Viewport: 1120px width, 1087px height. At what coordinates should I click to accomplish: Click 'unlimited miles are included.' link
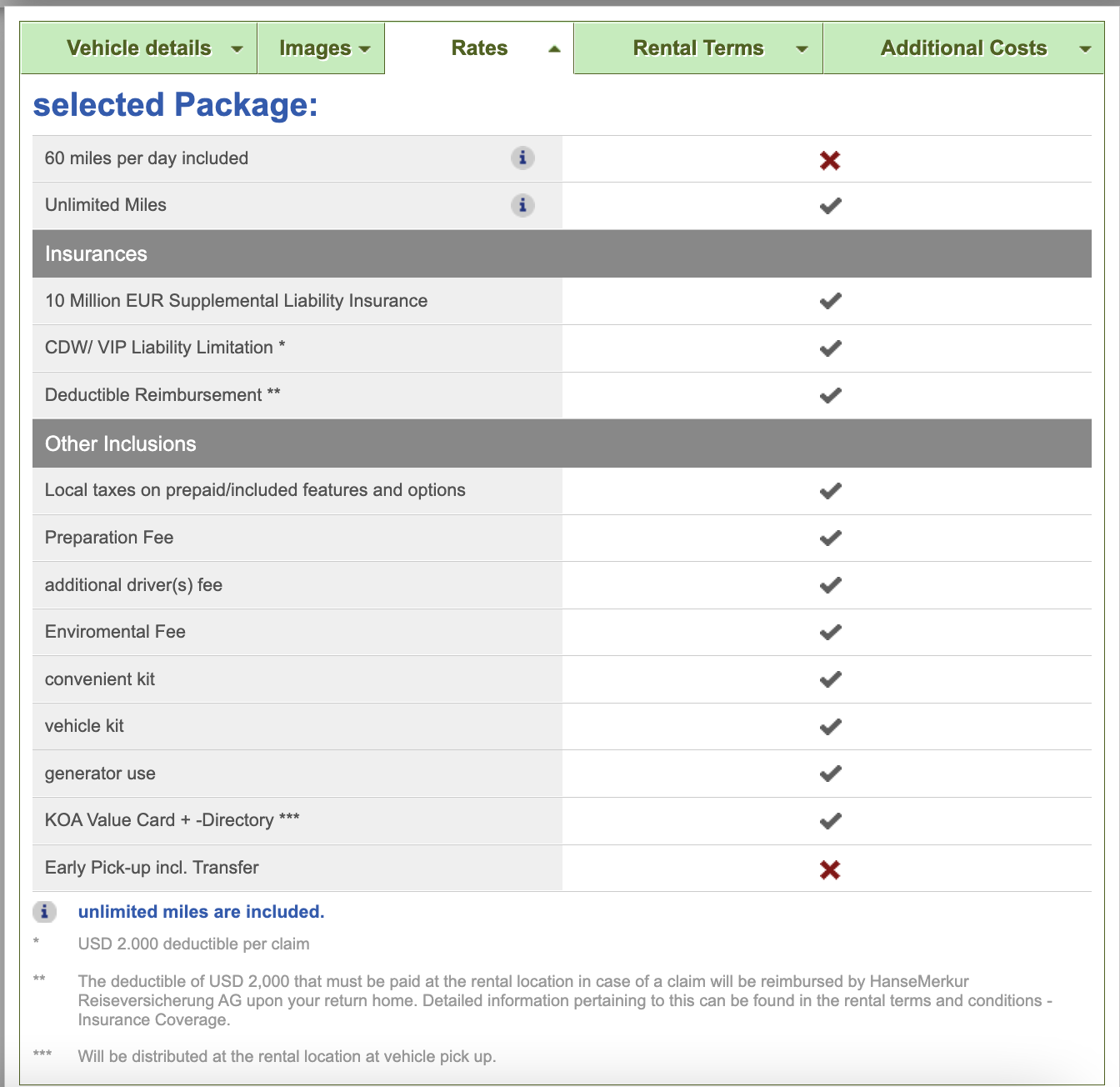[x=201, y=912]
